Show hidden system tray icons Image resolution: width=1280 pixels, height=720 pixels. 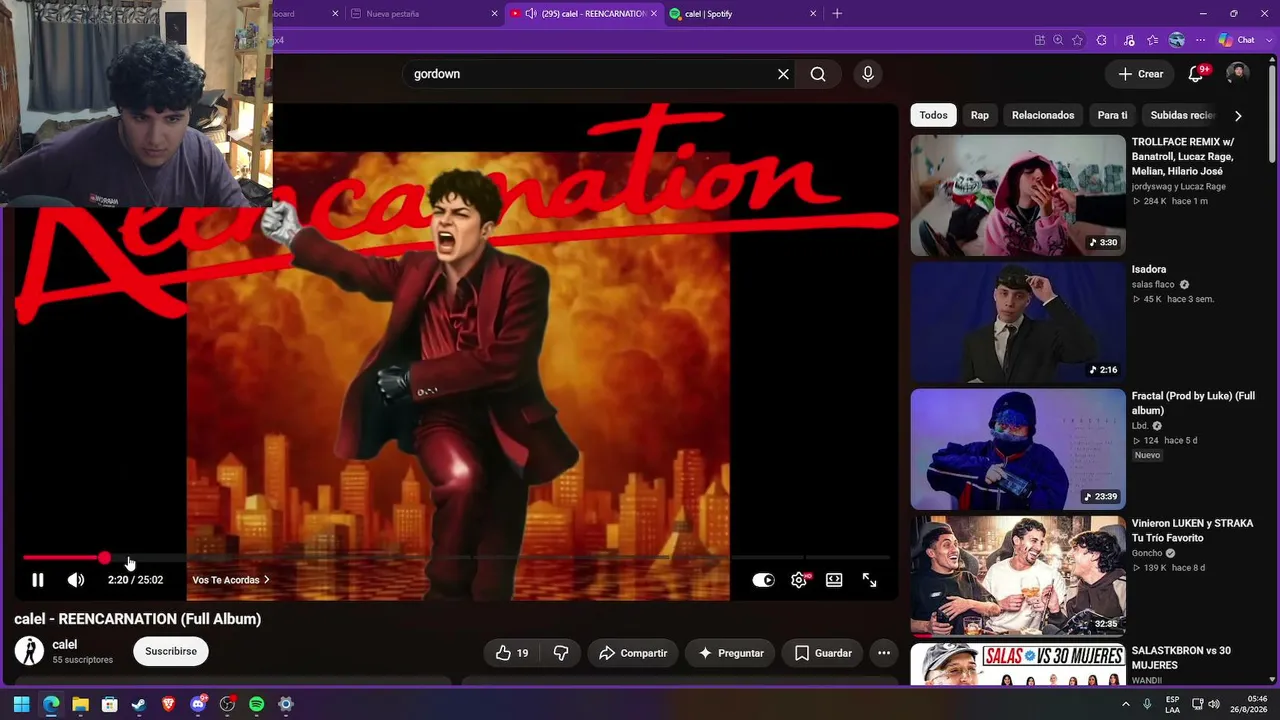pos(1125,704)
